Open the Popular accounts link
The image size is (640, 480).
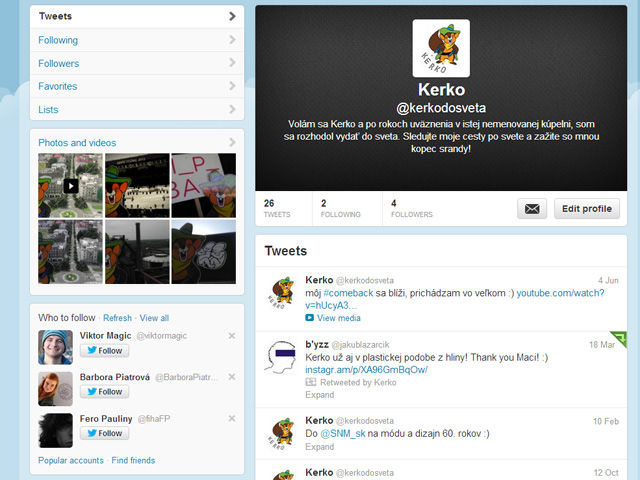pos(71,460)
